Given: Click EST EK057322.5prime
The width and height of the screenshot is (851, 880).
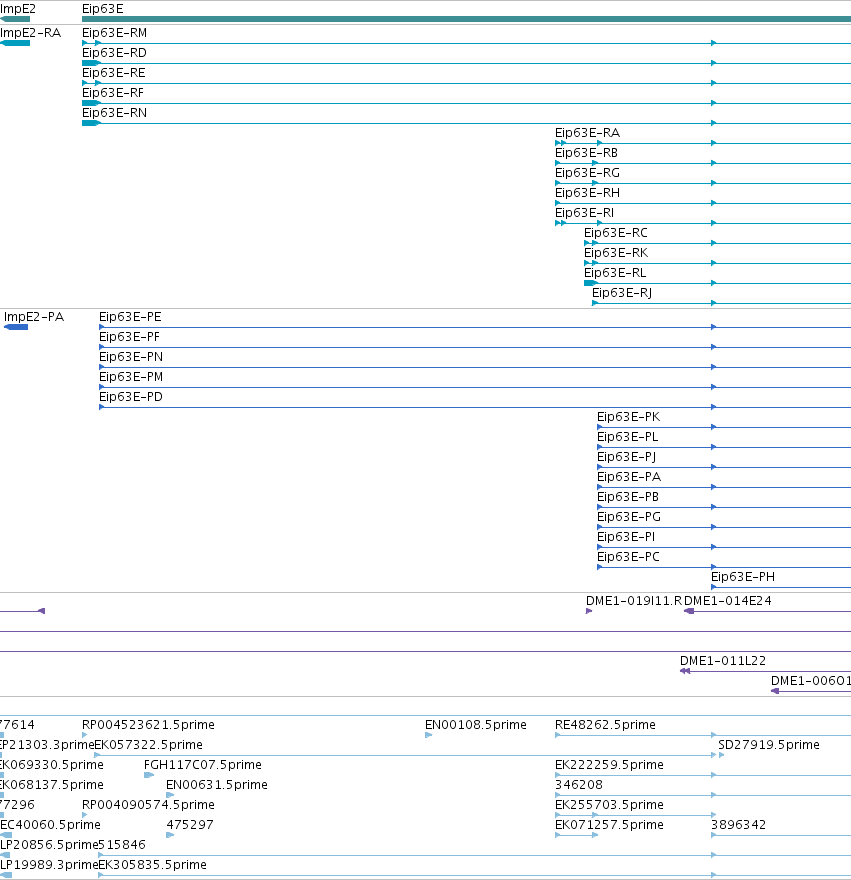Looking at the screenshot, I should [x=148, y=745].
